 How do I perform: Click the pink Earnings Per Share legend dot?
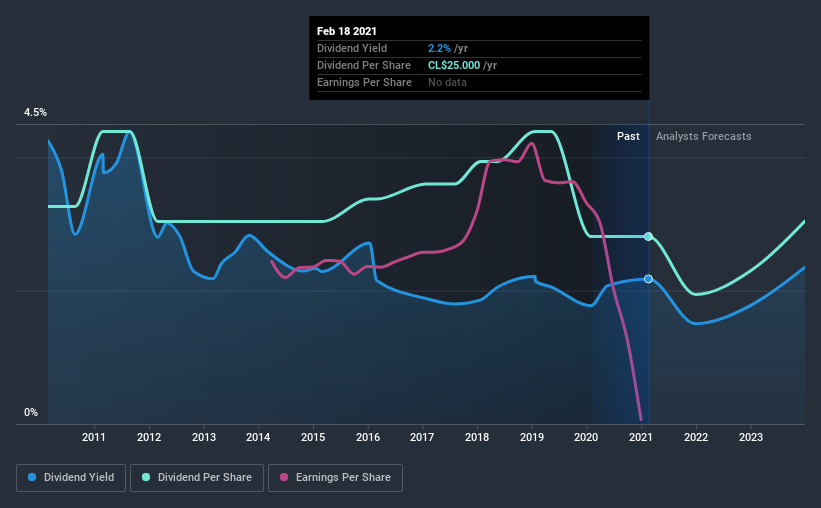(x=284, y=477)
